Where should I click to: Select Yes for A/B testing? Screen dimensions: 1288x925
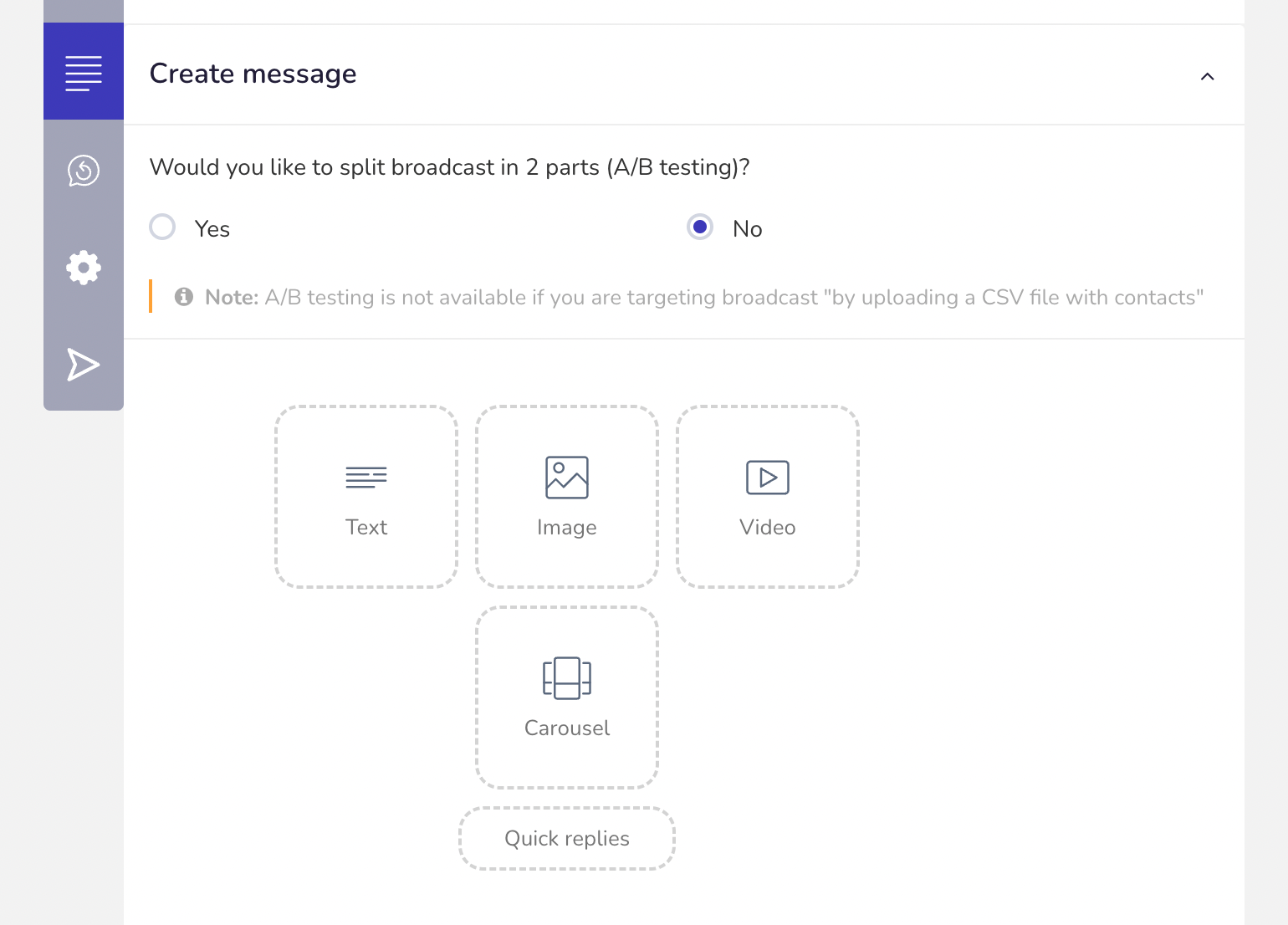point(162,227)
